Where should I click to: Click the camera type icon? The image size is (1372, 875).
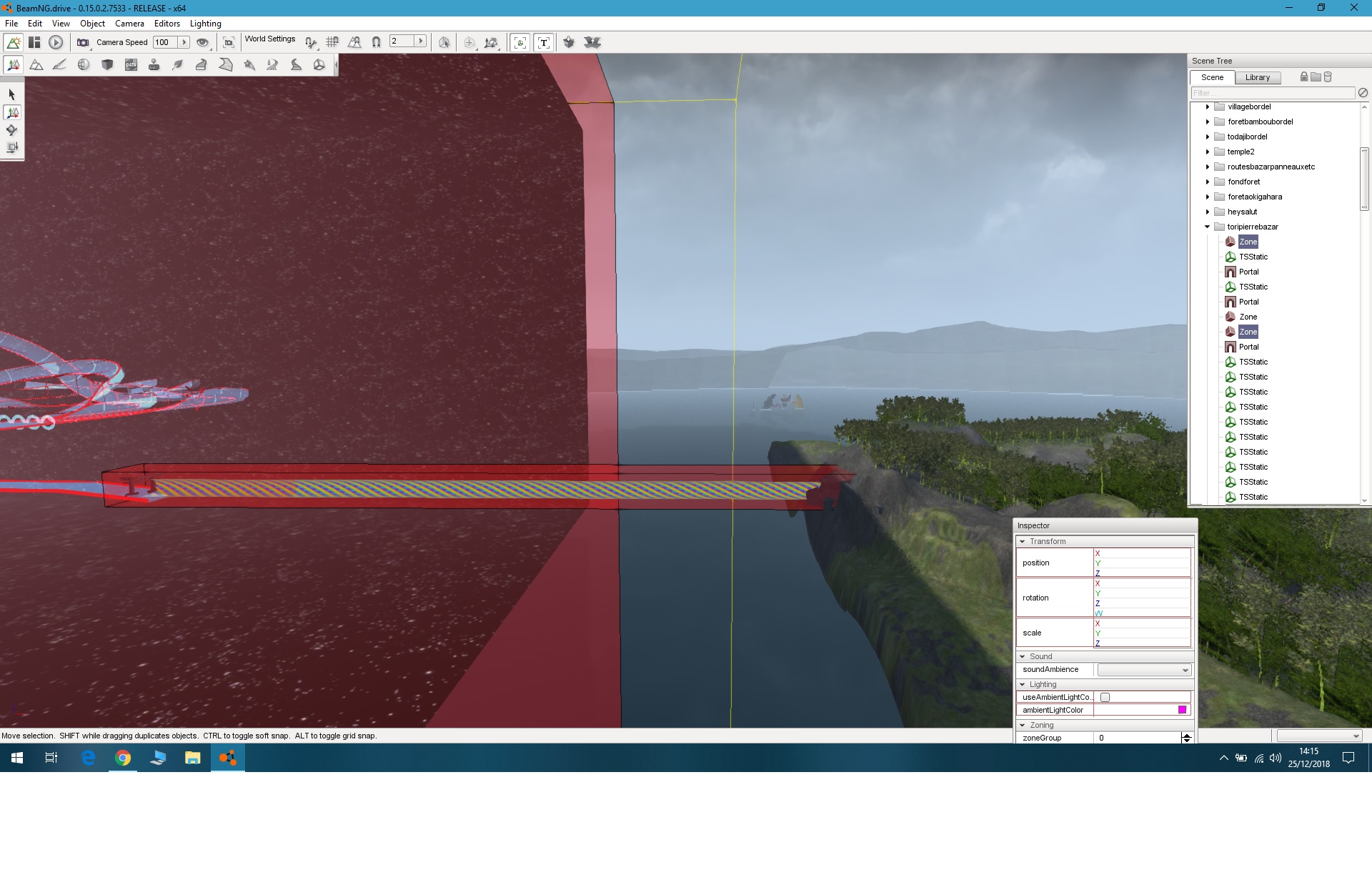(83, 43)
